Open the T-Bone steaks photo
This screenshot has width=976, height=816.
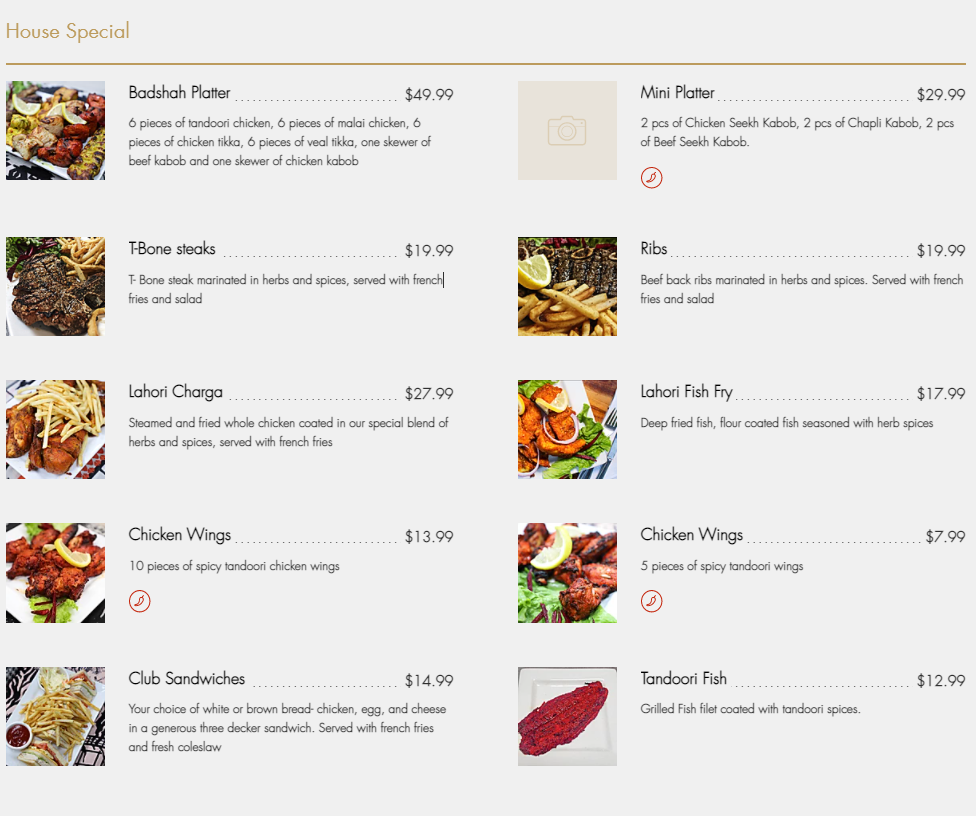(55, 286)
